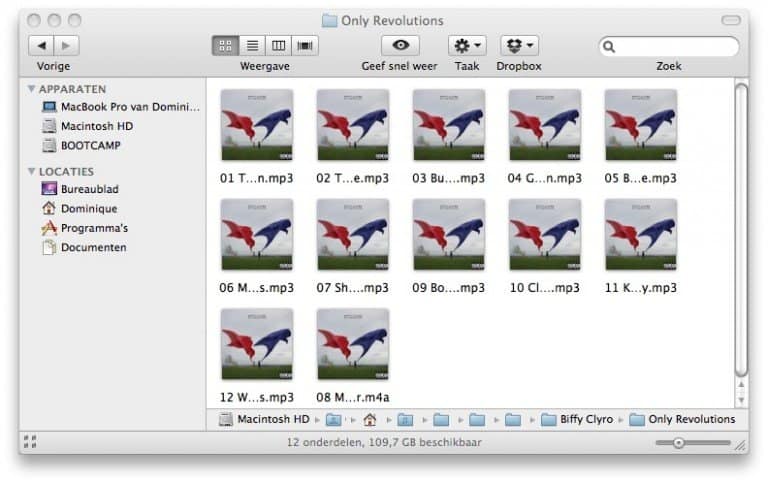The width and height of the screenshot is (768, 483).
Task: Select the 12 W…s.mp3 file thumbnail
Action: click(x=257, y=344)
